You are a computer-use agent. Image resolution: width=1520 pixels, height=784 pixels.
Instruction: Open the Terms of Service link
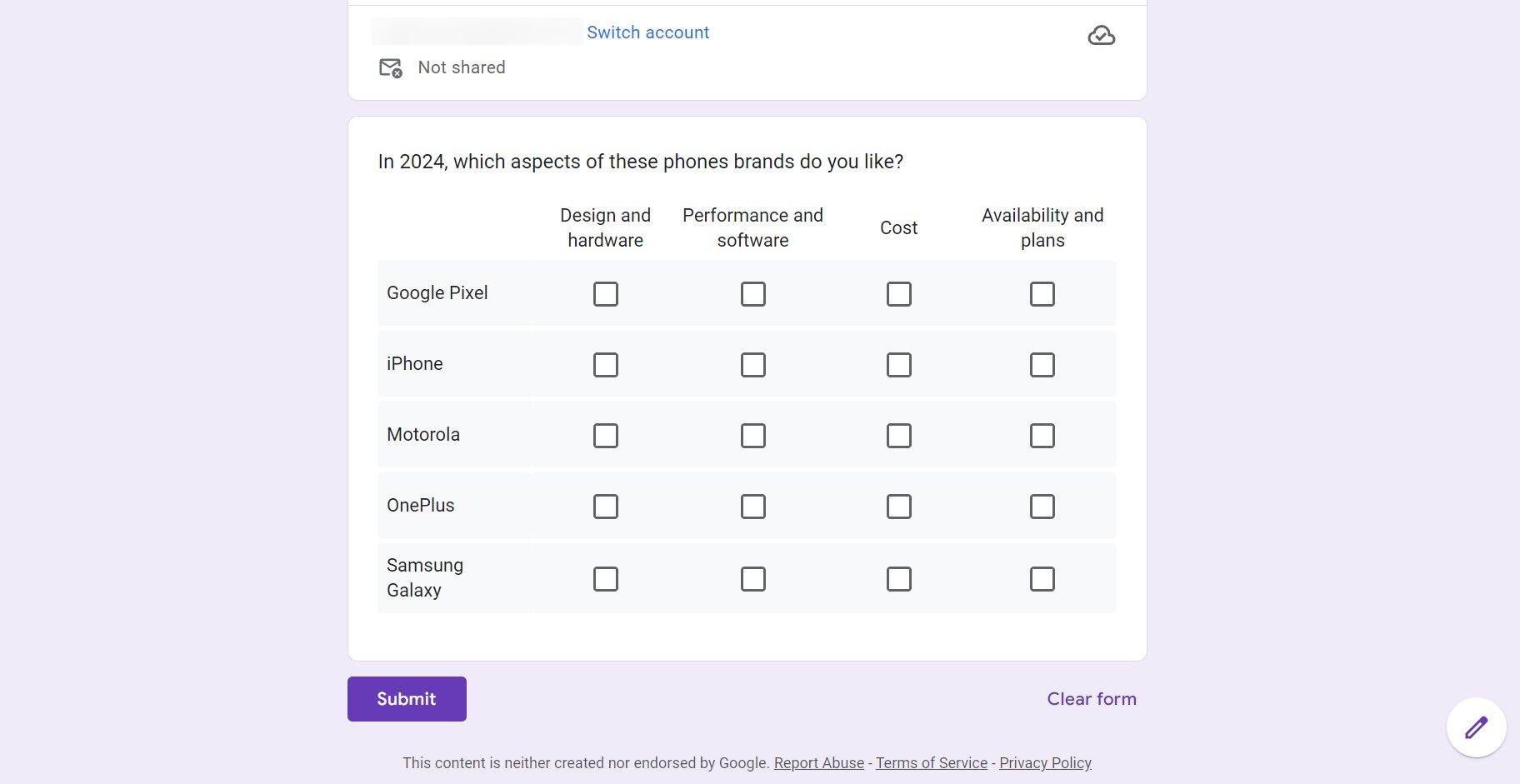931,762
